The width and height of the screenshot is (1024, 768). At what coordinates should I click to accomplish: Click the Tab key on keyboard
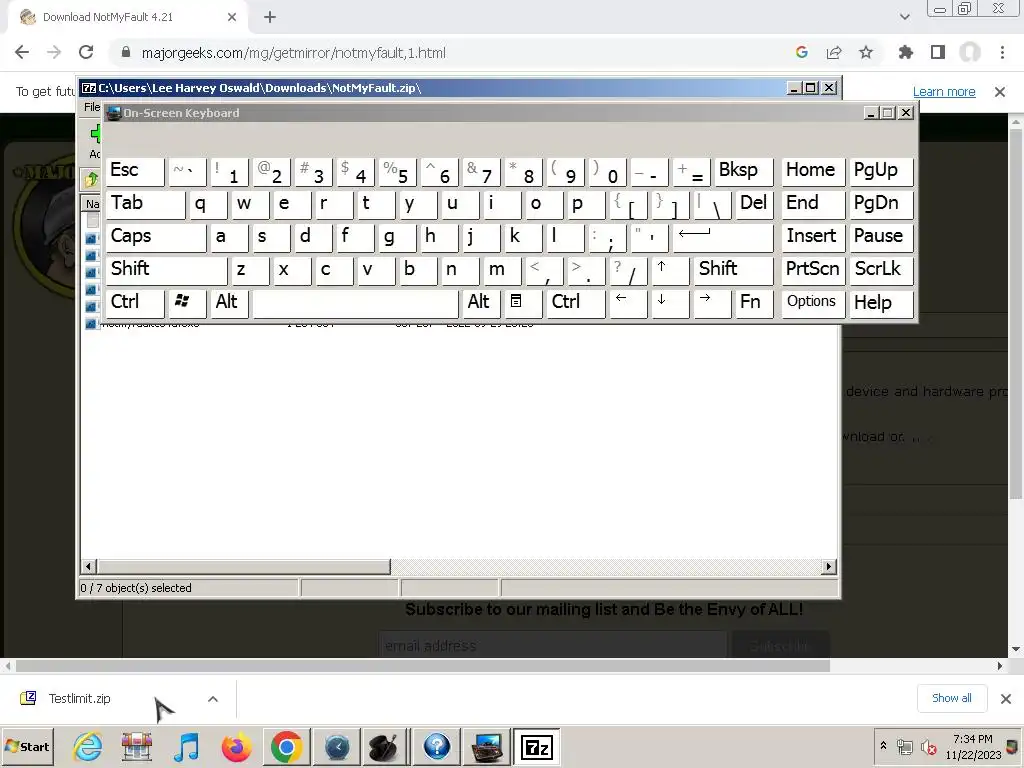point(145,204)
